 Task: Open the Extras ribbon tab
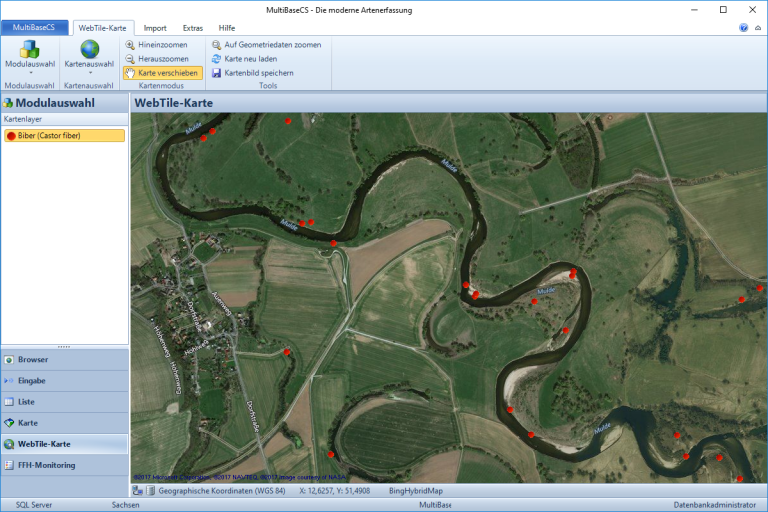tap(192, 28)
